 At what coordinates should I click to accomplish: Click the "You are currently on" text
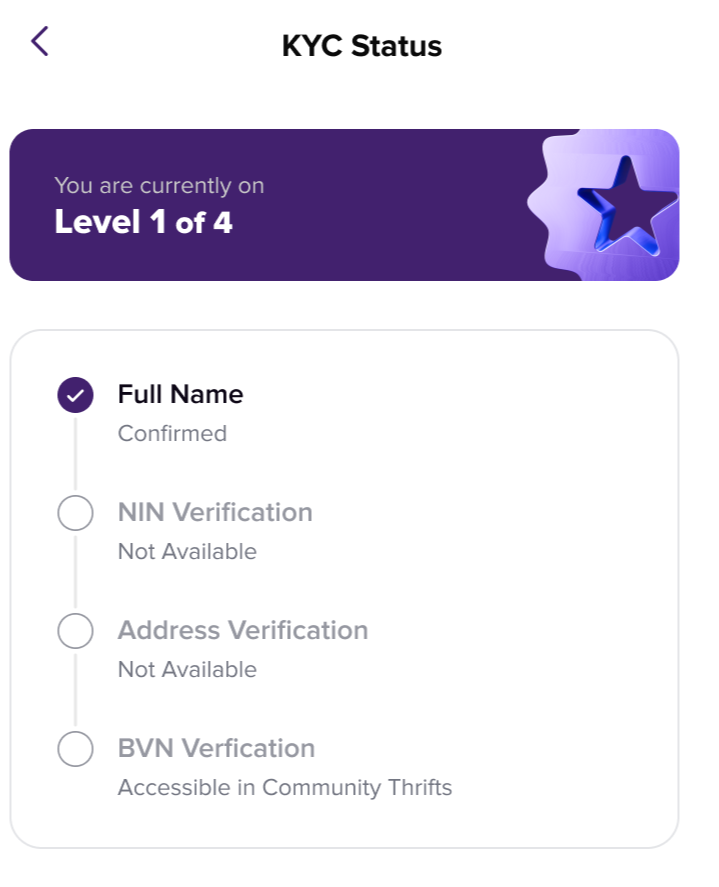click(x=159, y=186)
